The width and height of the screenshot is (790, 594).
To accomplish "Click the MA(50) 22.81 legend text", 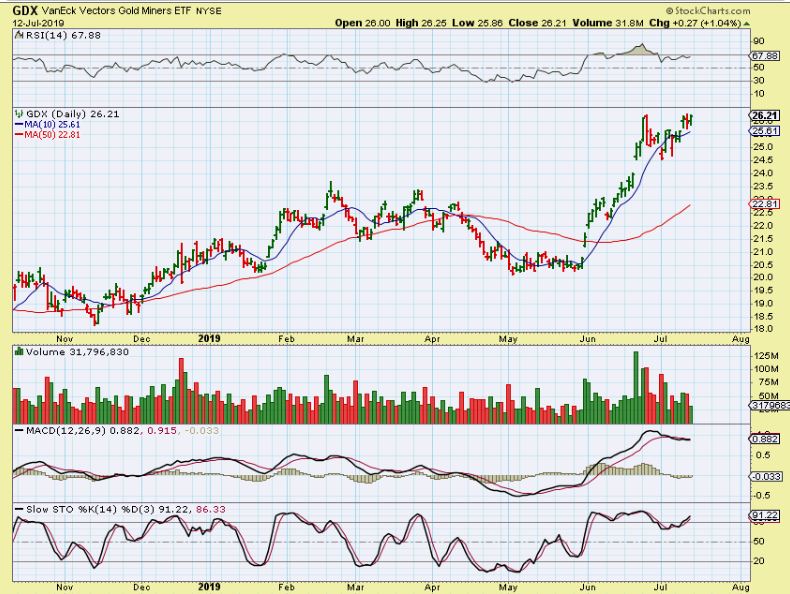I will (x=52, y=135).
